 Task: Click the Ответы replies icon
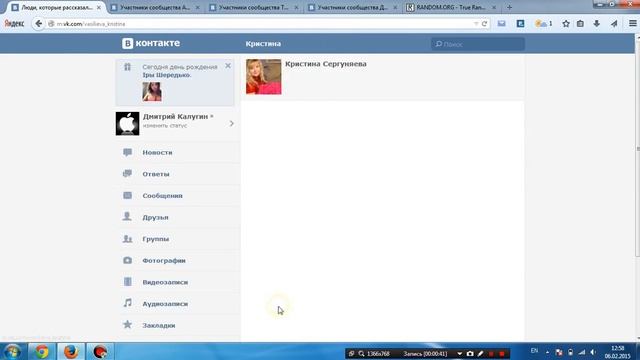(127, 174)
